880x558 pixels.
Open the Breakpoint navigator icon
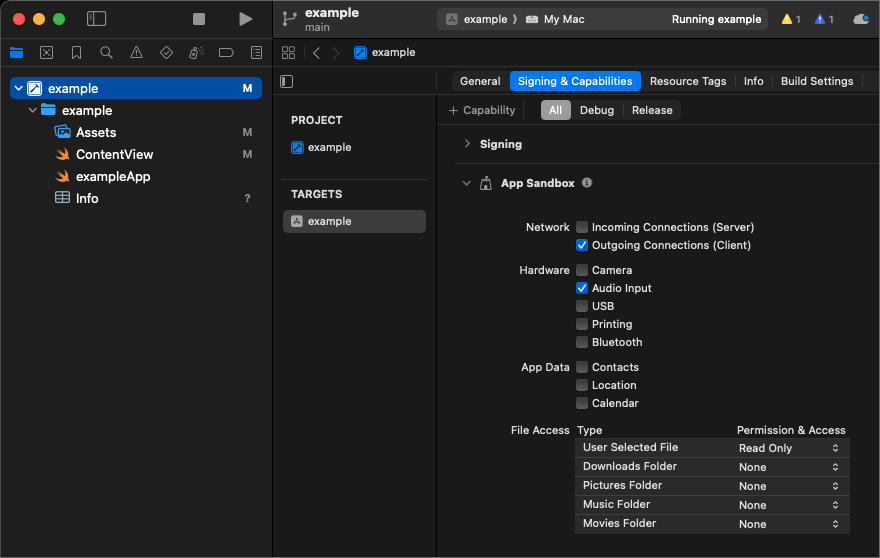coord(226,52)
